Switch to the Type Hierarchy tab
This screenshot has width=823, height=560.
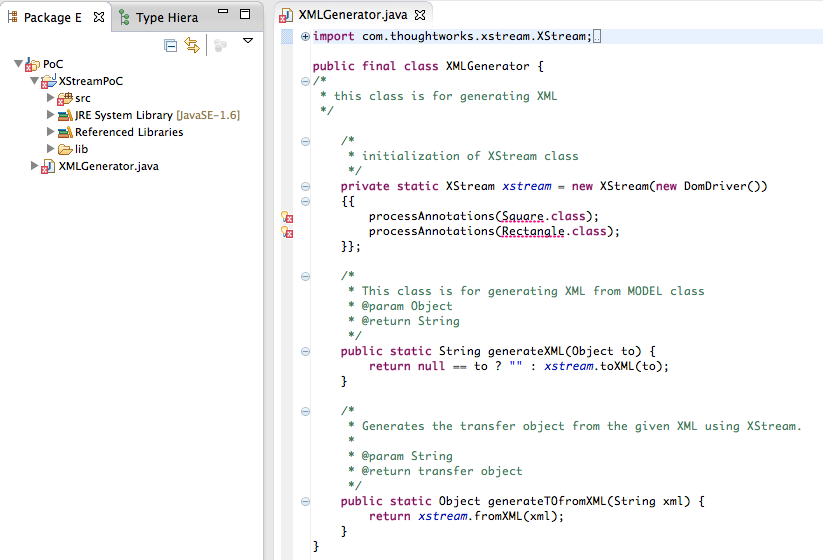[x=166, y=17]
